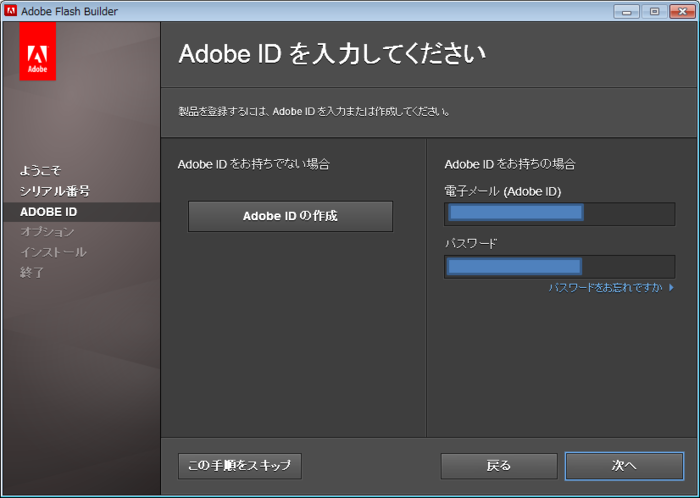Select the 終了 step in the sidebar

tap(32, 272)
